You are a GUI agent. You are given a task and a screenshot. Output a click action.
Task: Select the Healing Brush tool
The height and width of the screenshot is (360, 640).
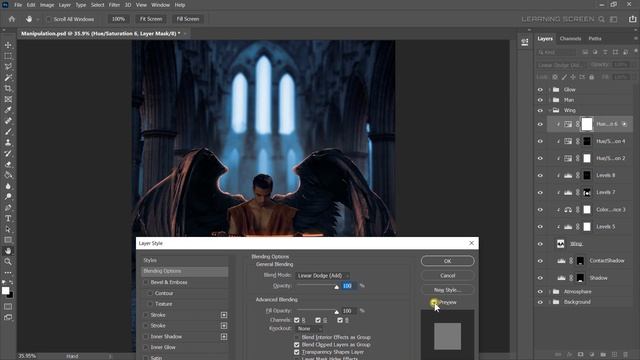click(8, 121)
